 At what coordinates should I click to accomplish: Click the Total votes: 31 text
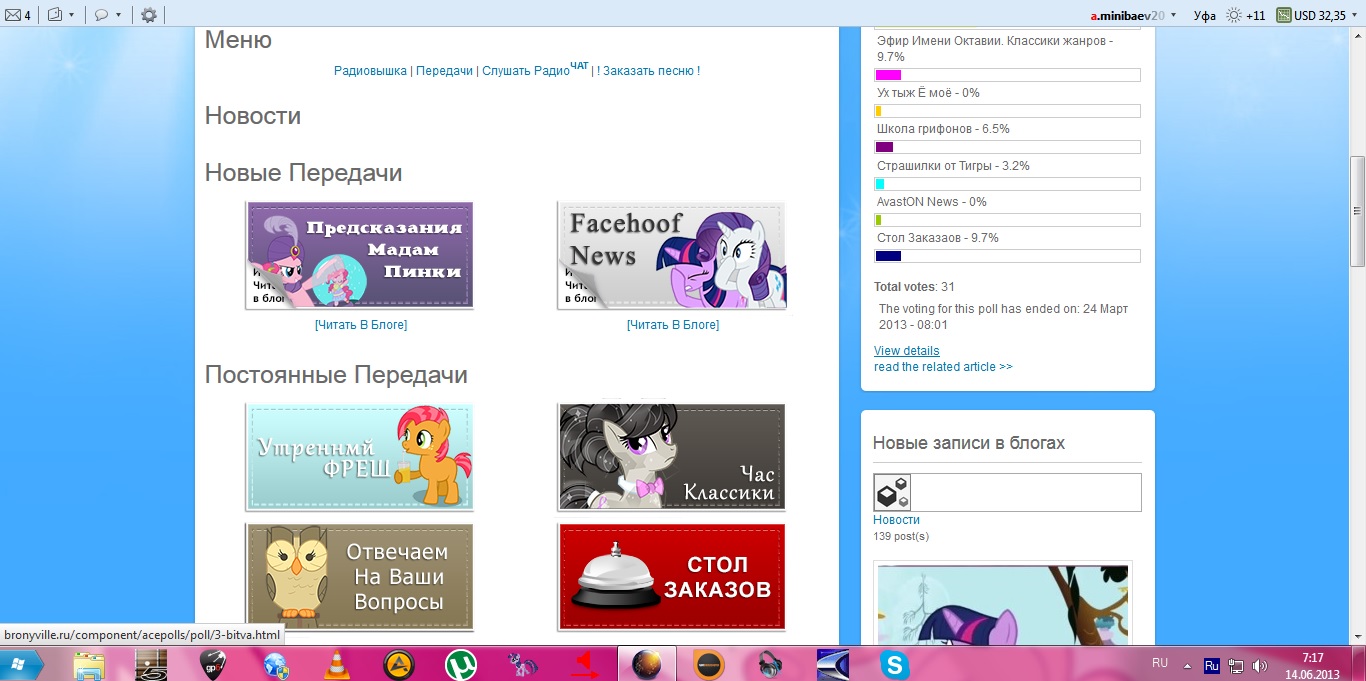tap(915, 287)
